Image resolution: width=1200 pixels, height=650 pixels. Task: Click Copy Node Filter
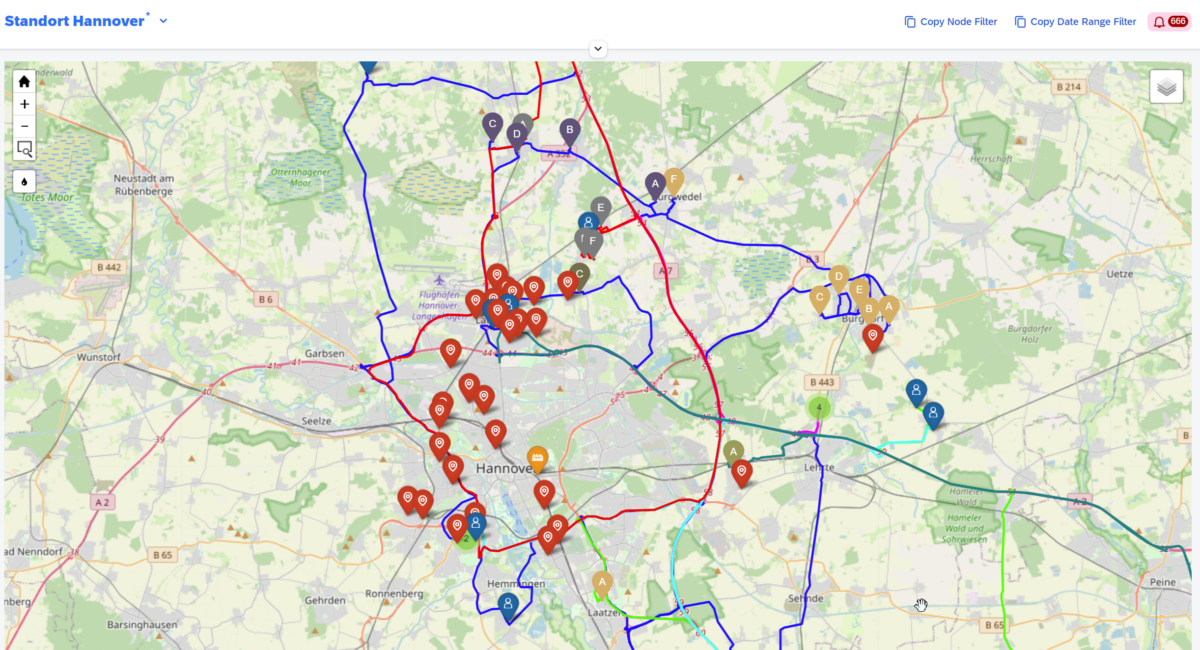pyautogui.click(x=950, y=22)
